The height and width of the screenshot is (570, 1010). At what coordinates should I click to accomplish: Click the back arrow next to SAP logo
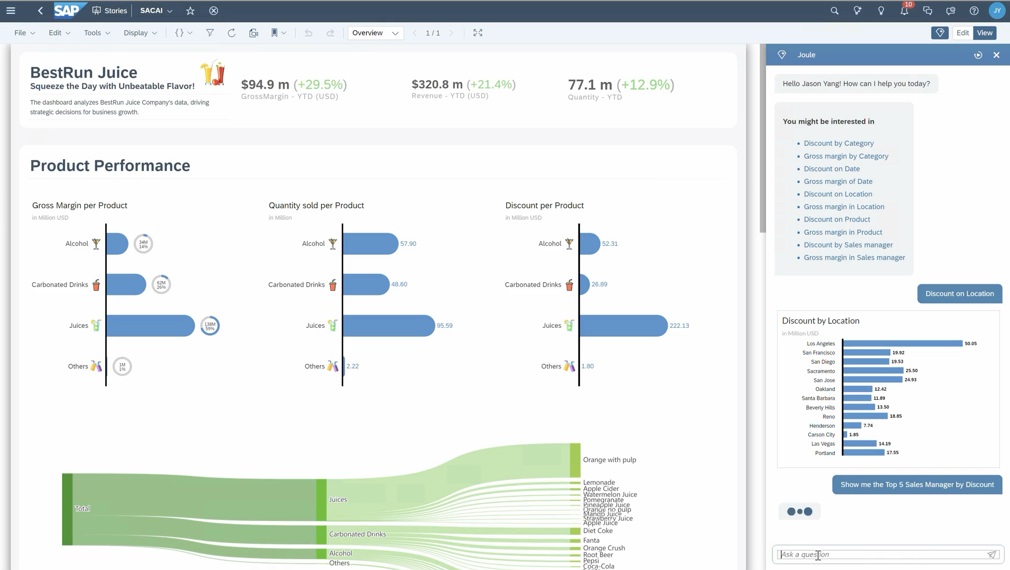pos(40,10)
